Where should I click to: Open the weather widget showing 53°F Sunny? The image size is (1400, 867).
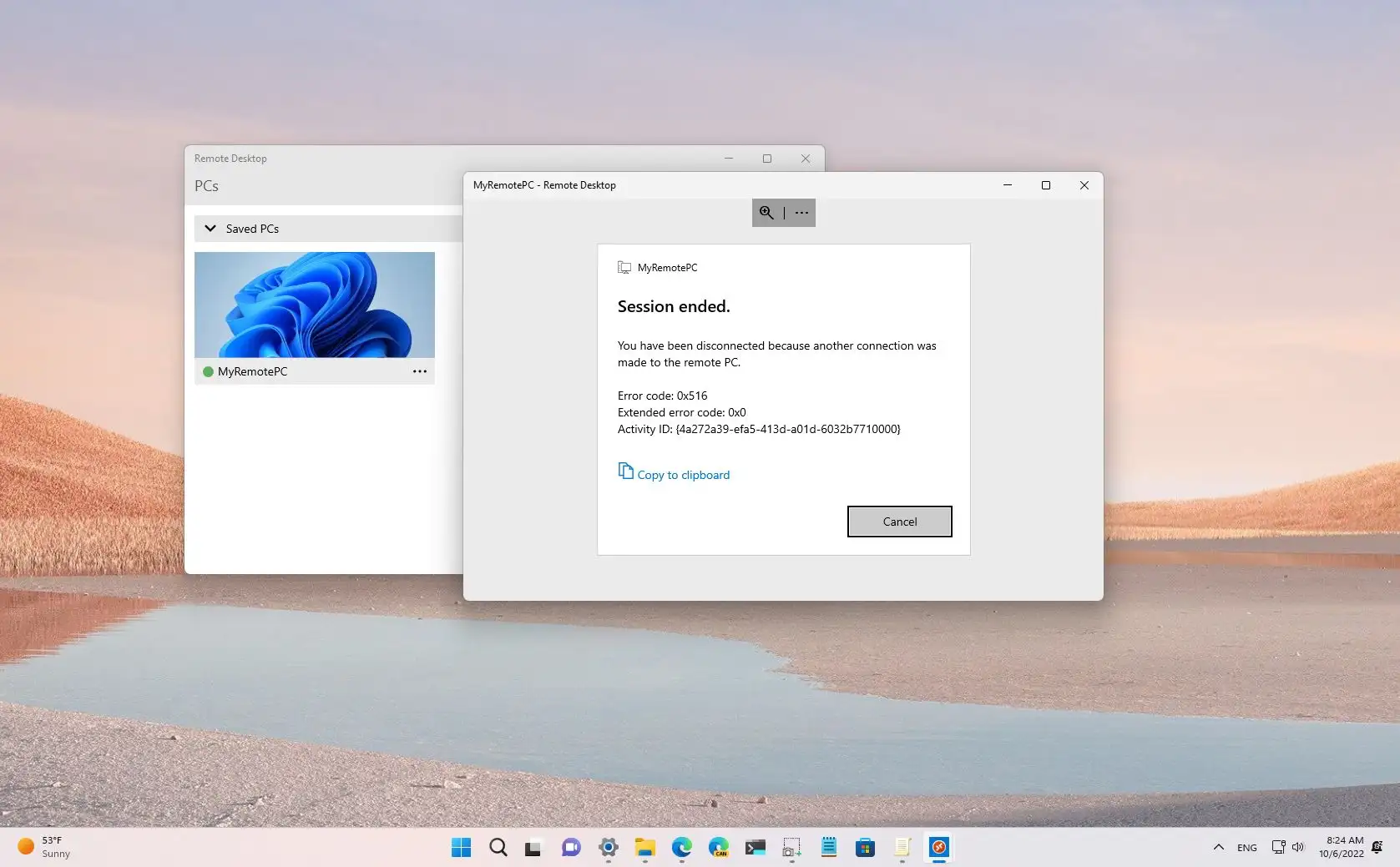(42, 846)
